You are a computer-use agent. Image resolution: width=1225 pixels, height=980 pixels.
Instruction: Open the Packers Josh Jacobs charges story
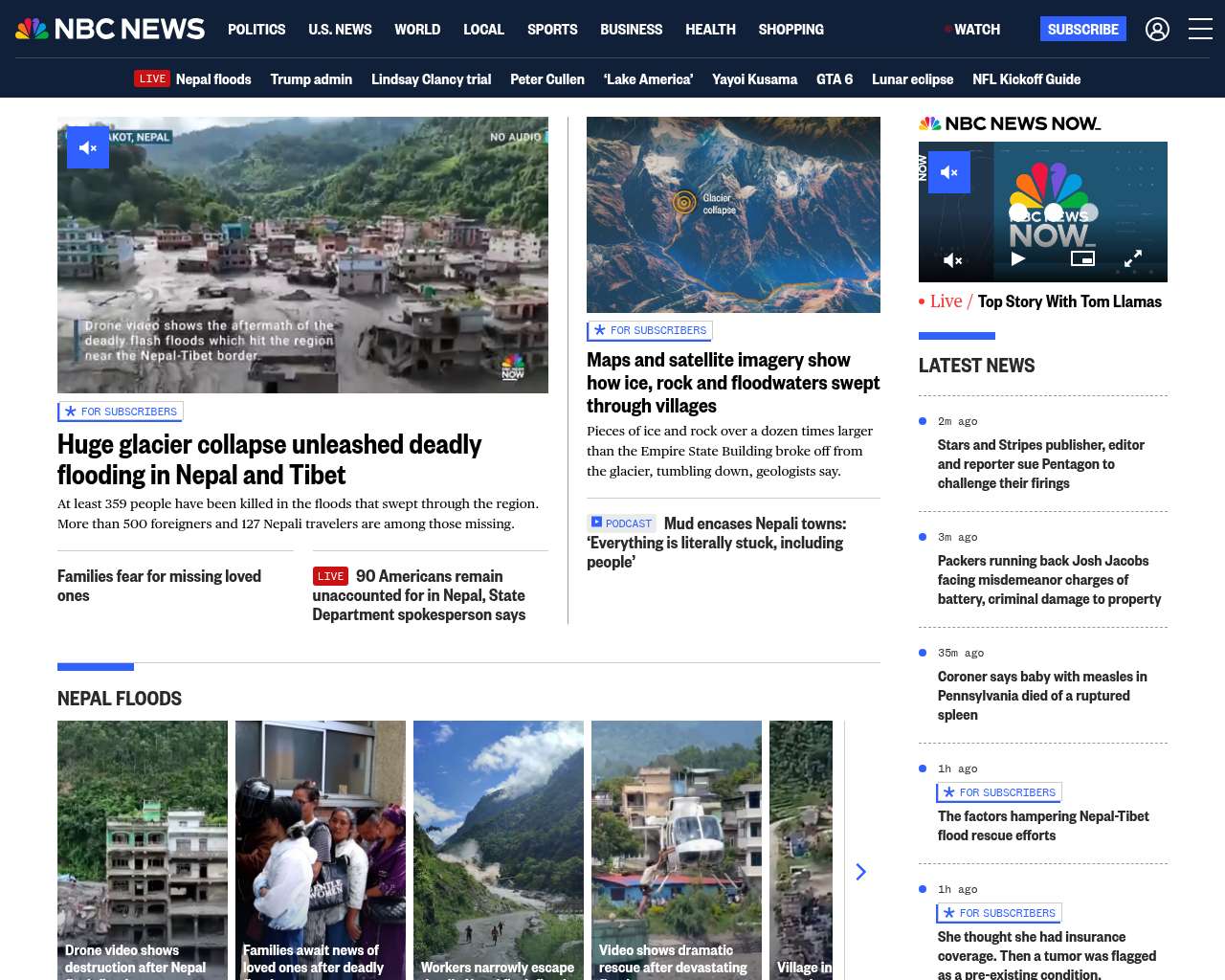click(x=1049, y=580)
